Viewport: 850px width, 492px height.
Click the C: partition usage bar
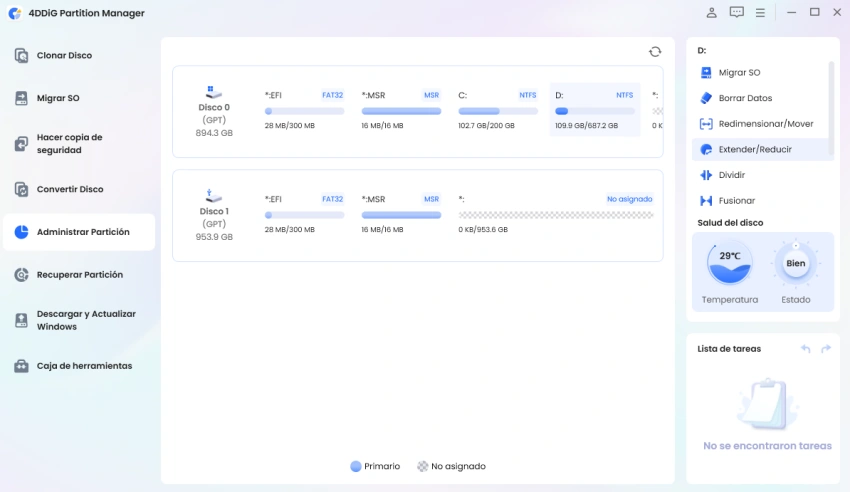(498, 111)
